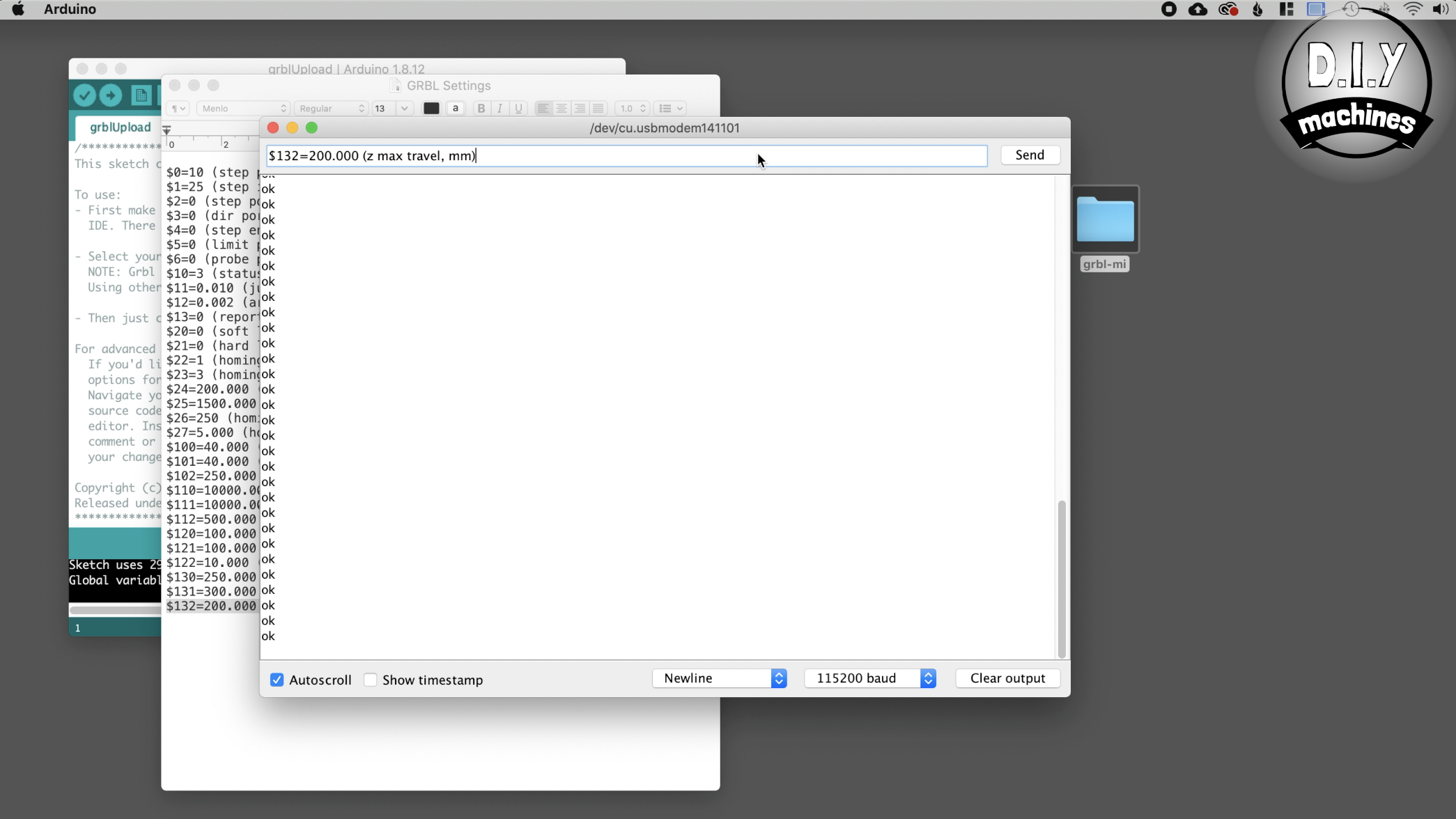Click the Send button in serial monitor
This screenshot has height=819, width=1456.
(x=1030, y=154)
